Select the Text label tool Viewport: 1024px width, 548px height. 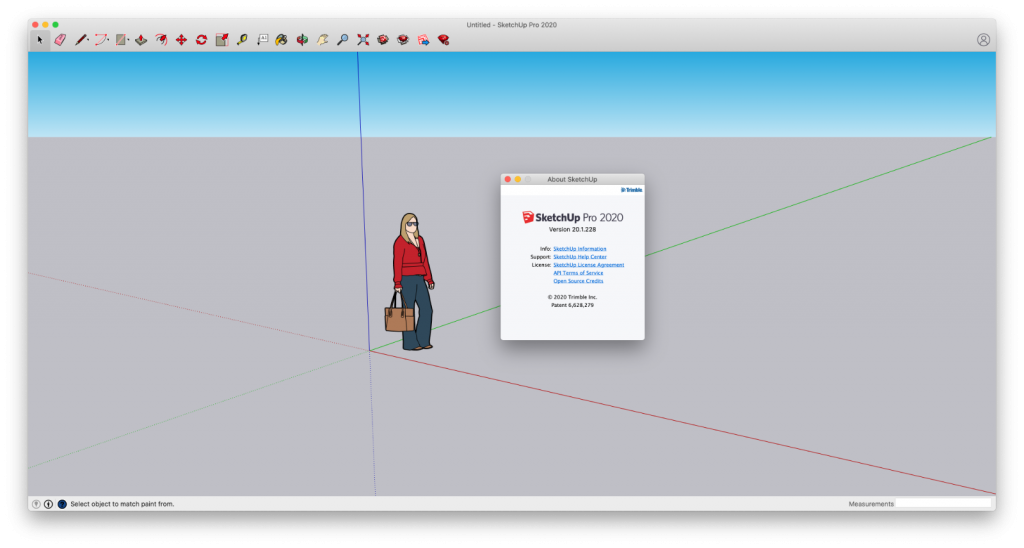[x=262, y=40]
